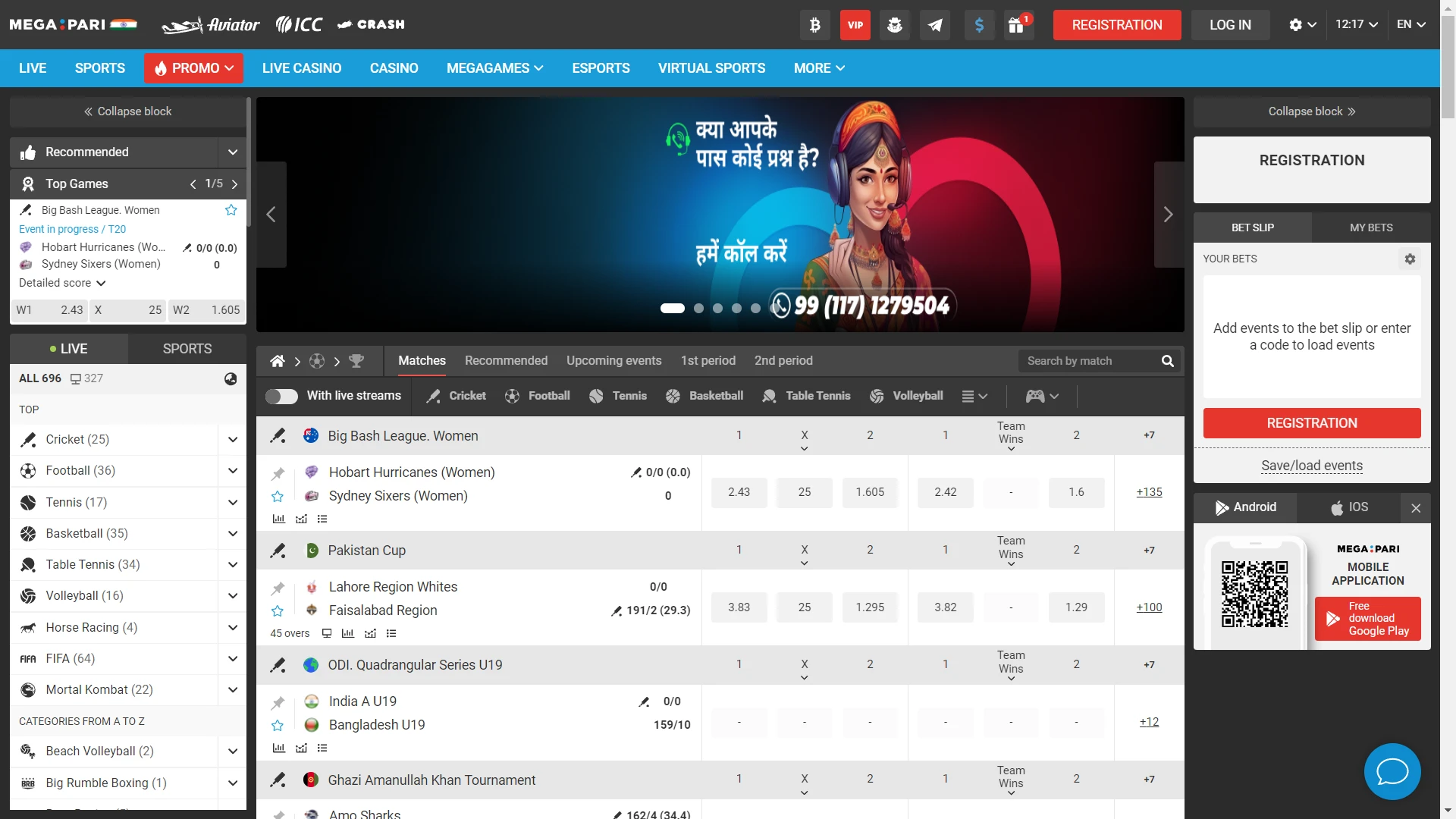Open the VIP cashback icon
Screen dimensions: 1456x819
[x=855, y=25]
